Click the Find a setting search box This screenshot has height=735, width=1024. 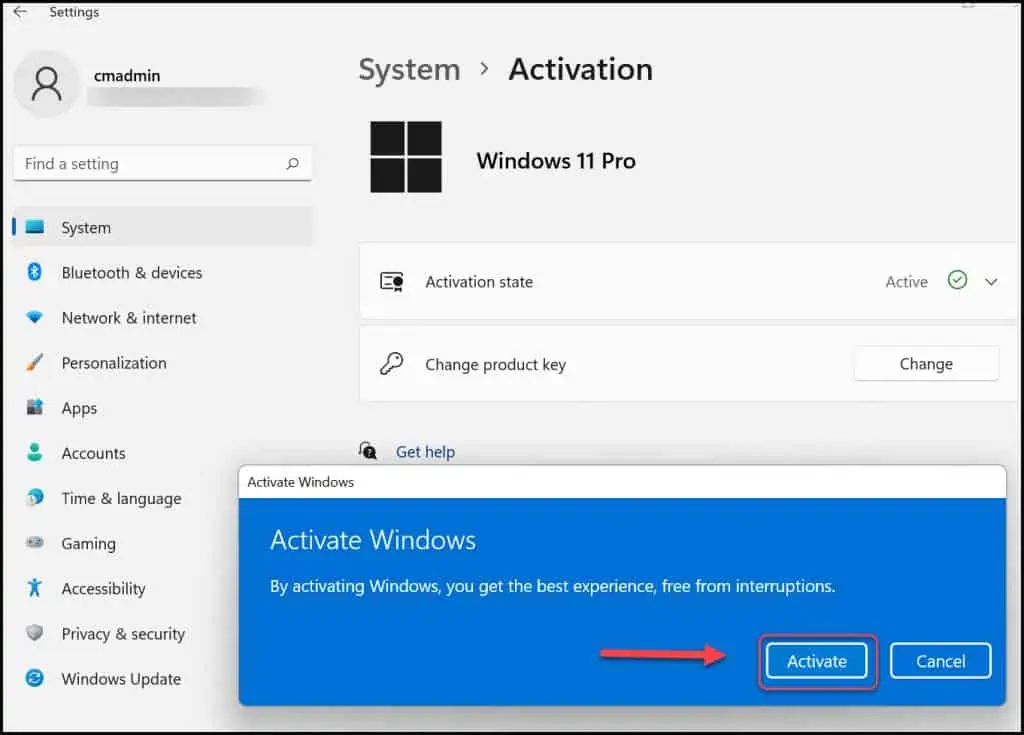[162, 163]
